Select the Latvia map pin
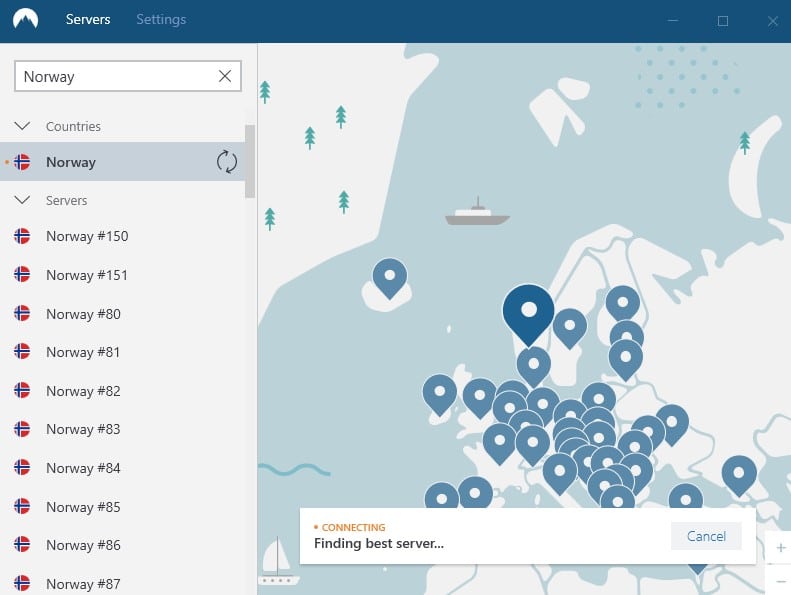Screen dimensions: 791x595 click(x=626, y=359)
